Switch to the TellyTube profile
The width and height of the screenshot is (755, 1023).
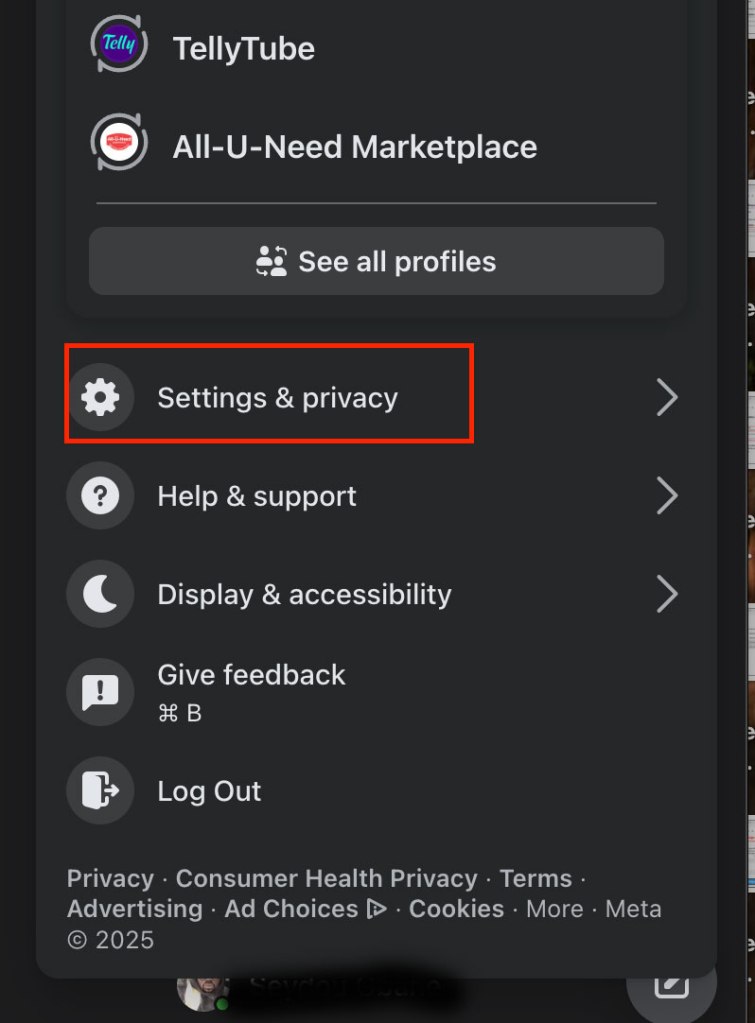coord(243,48)
